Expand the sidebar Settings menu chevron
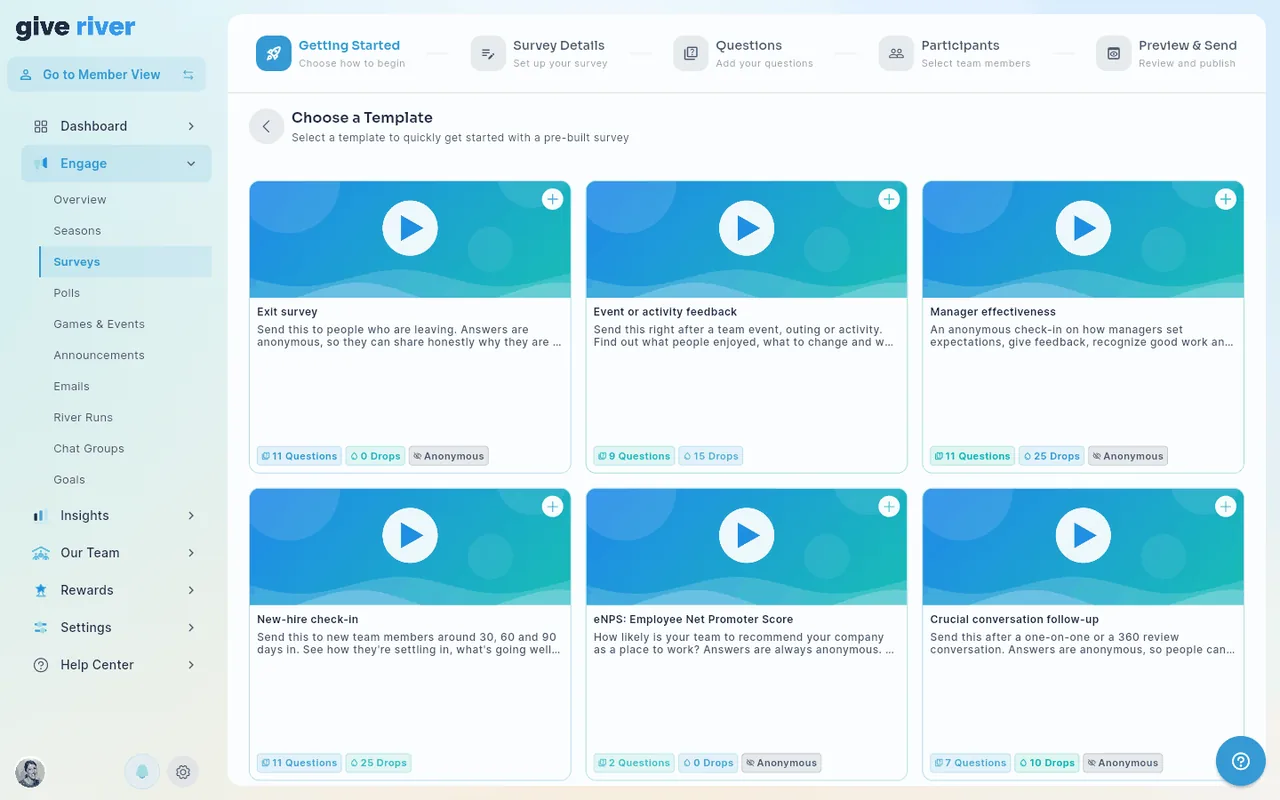Screen dimensions: 1280x800 [x=191, y=628]
